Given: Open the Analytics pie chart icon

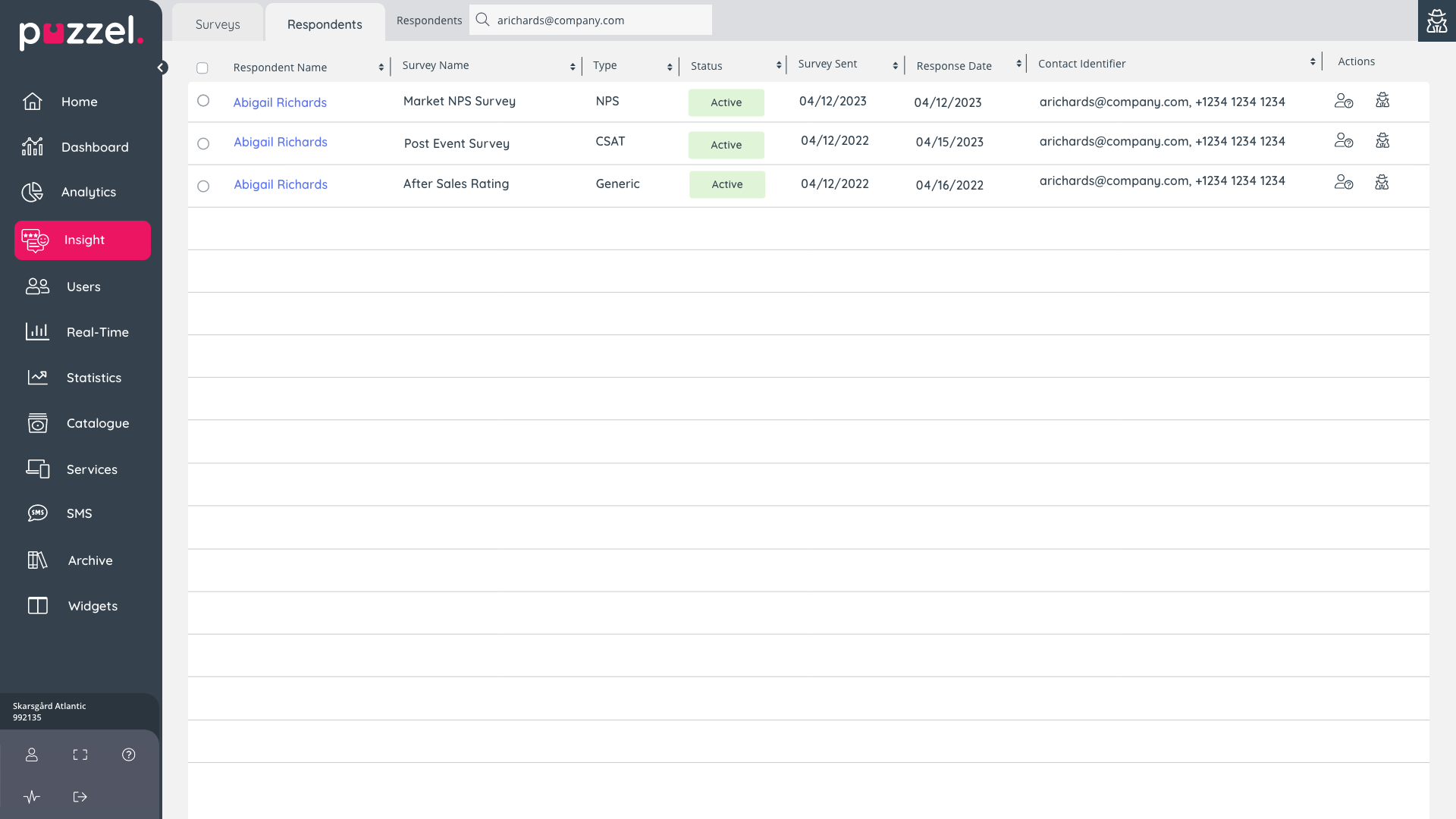Looking at the screenshot, I should click(x=32, y=193).
